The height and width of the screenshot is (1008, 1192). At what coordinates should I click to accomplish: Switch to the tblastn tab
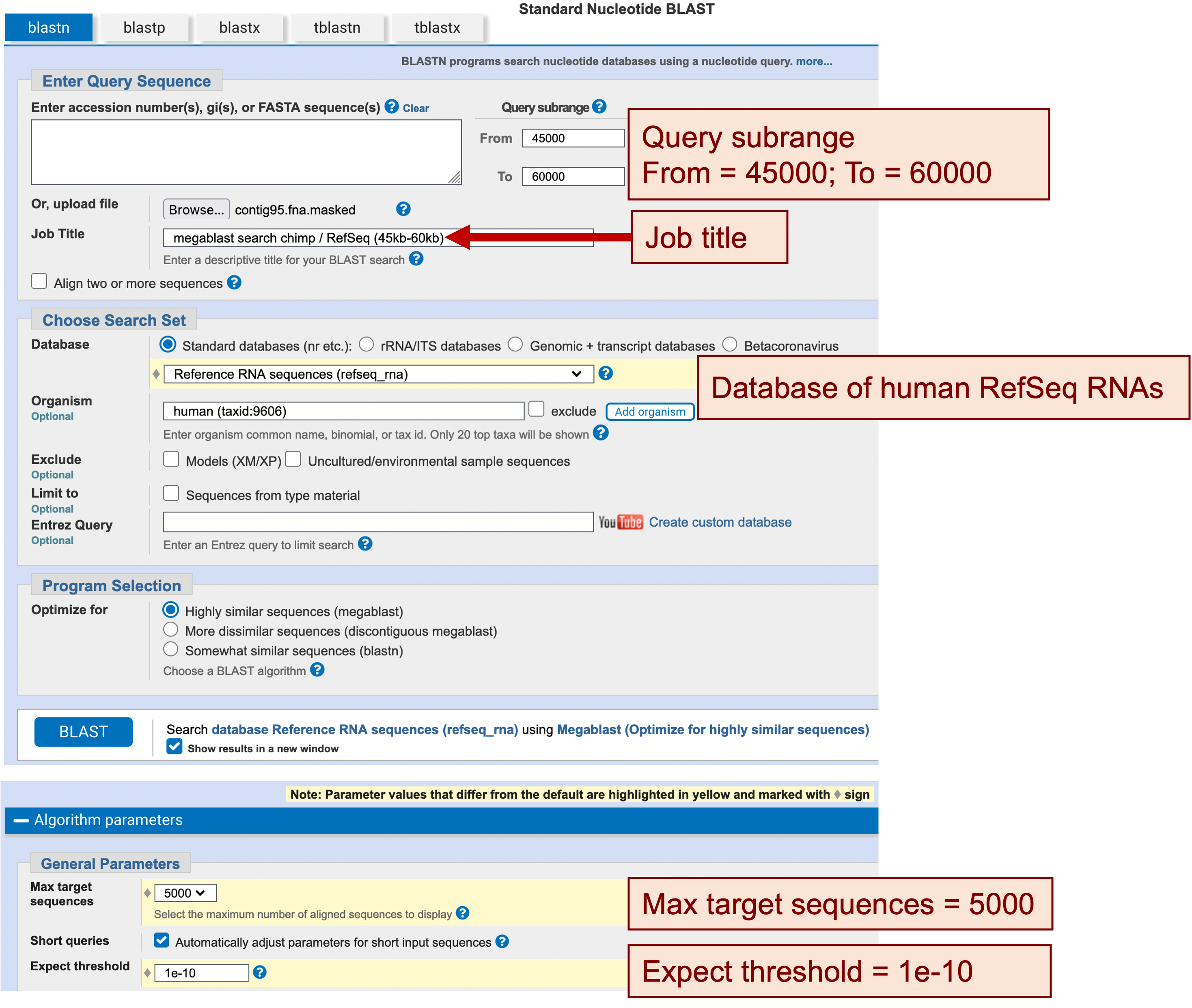337,28
